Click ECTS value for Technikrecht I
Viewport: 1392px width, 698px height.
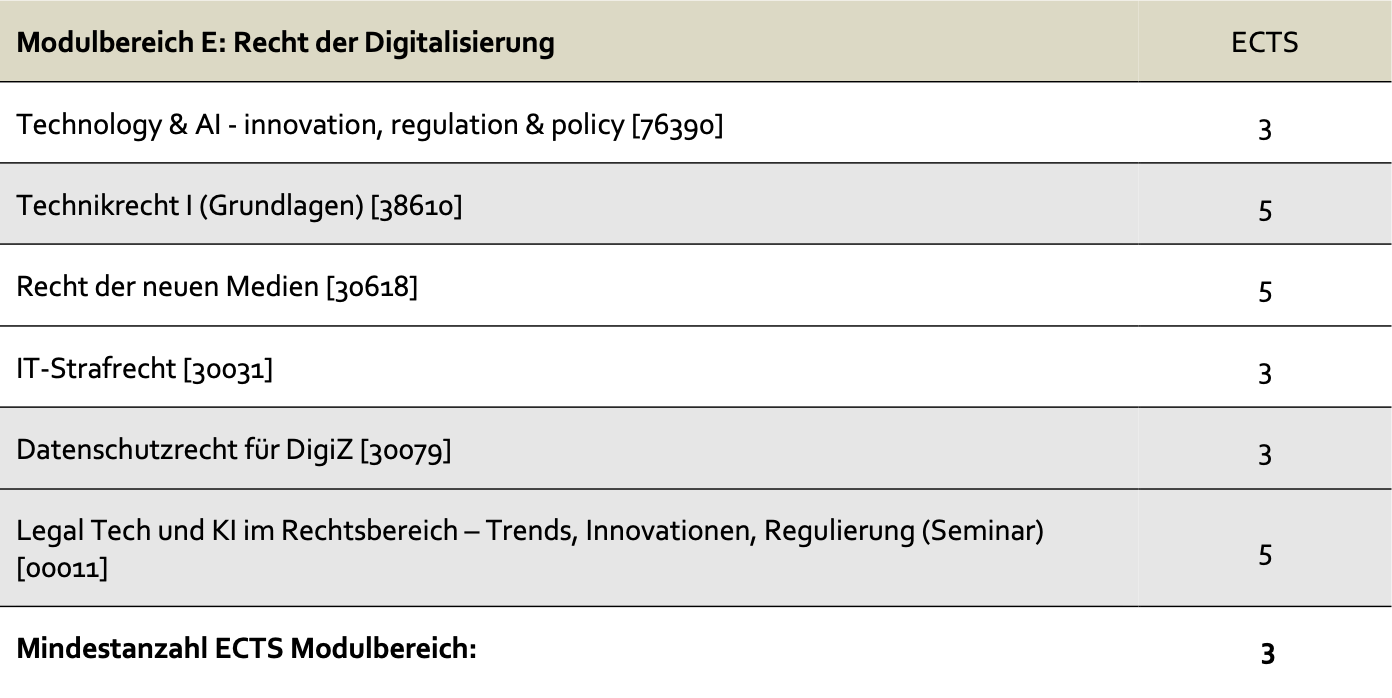(x=1265, y=210)
